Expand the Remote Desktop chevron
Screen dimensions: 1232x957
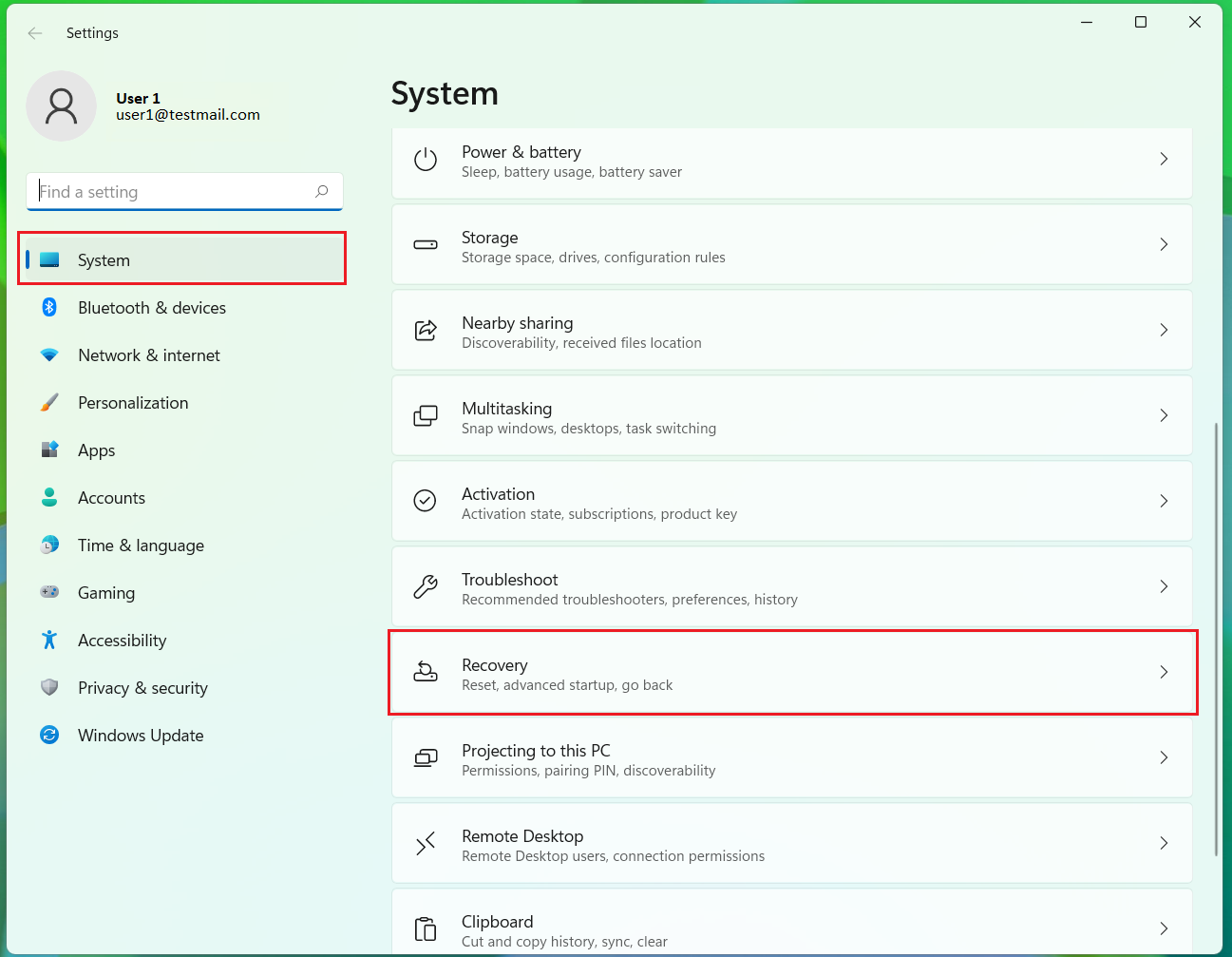click(x=1164, y=843)
